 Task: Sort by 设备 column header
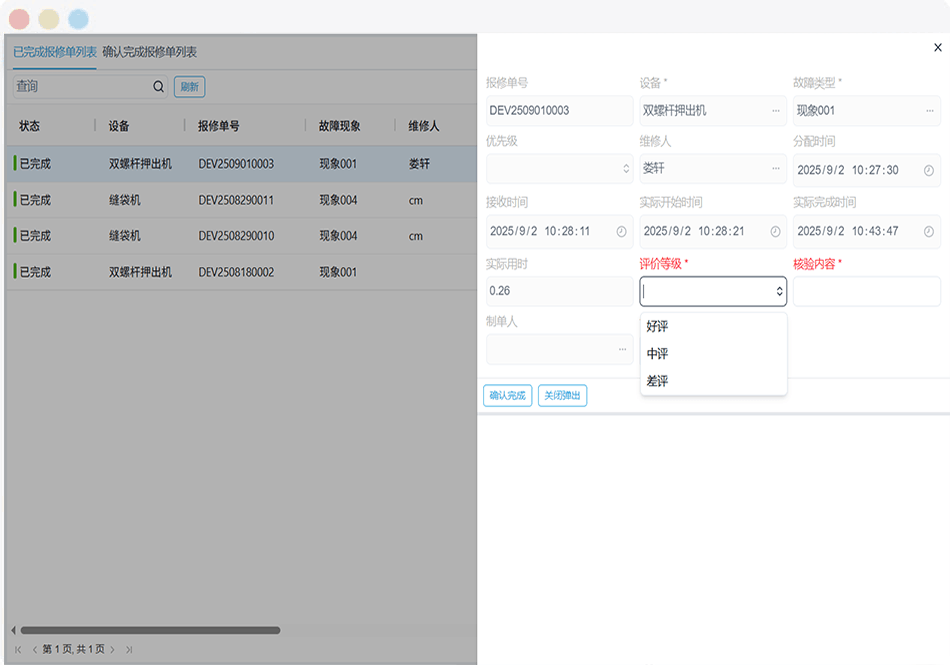[x=119, y=126]
